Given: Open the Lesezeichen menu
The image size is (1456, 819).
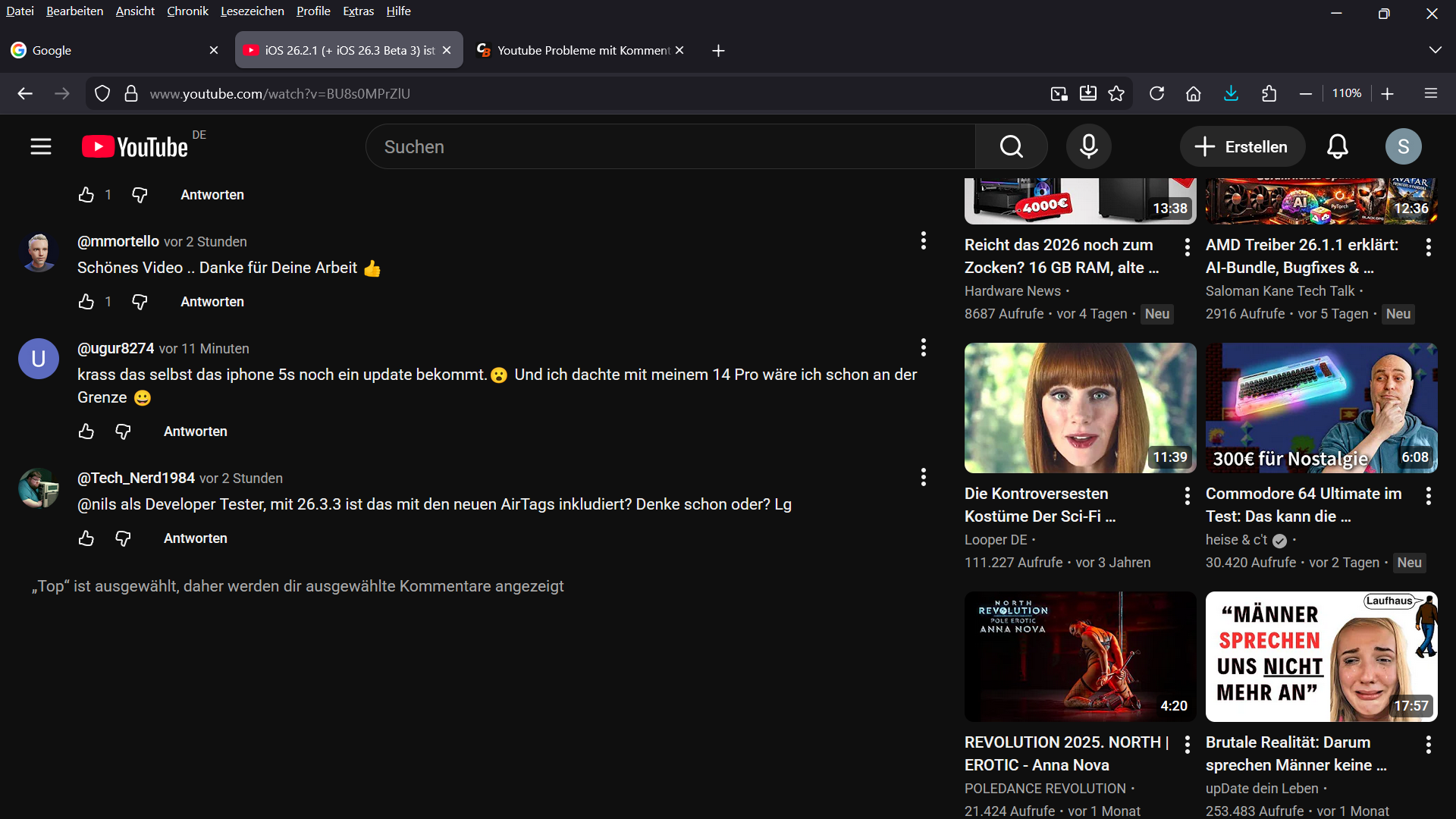Looking at the screenshot, I should click(252, 11).
